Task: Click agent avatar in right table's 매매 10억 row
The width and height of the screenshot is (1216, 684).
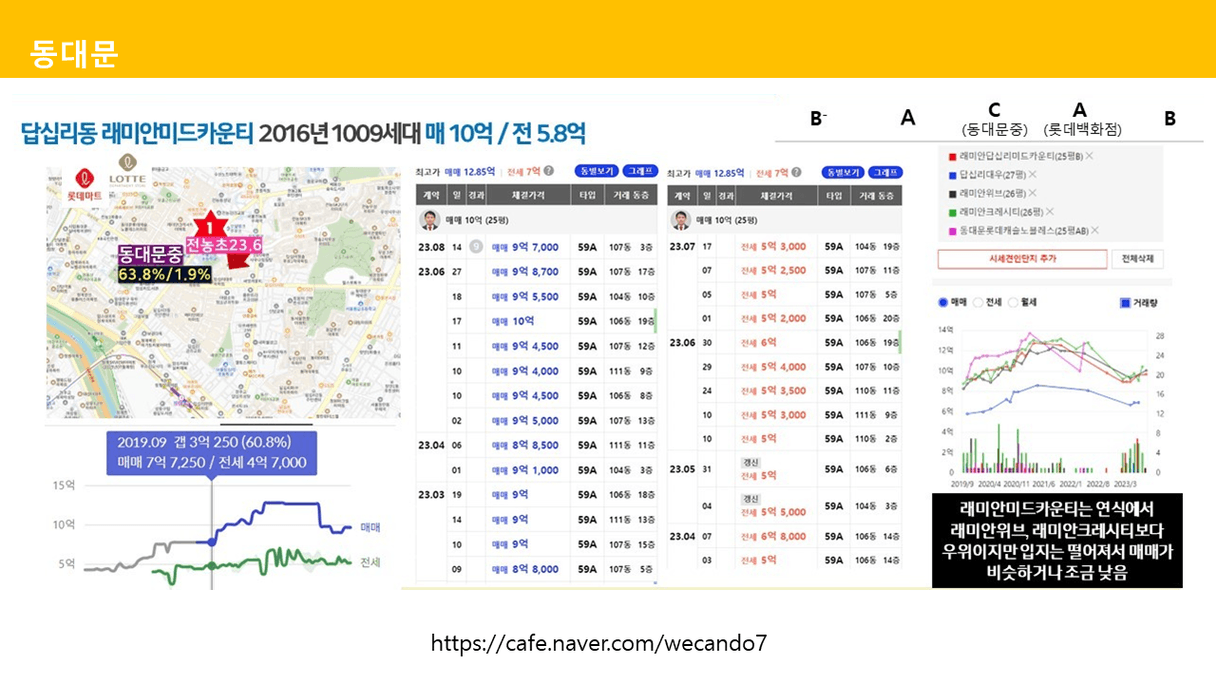Action: pos(681,221)
